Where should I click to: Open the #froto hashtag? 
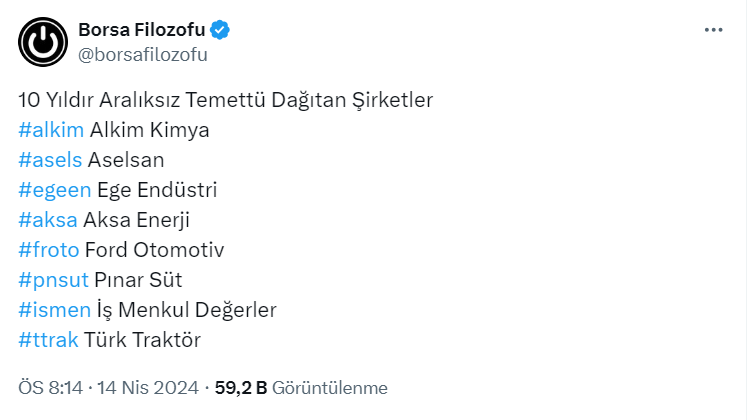click(49, 250)
